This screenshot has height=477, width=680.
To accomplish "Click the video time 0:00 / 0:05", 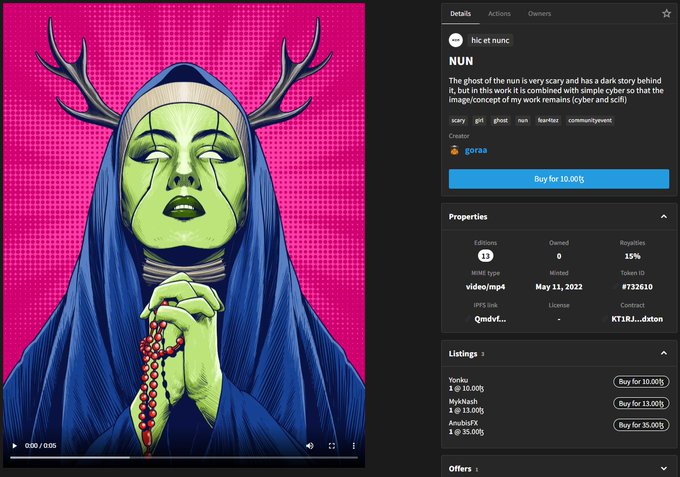I will (x=40, y=446).
